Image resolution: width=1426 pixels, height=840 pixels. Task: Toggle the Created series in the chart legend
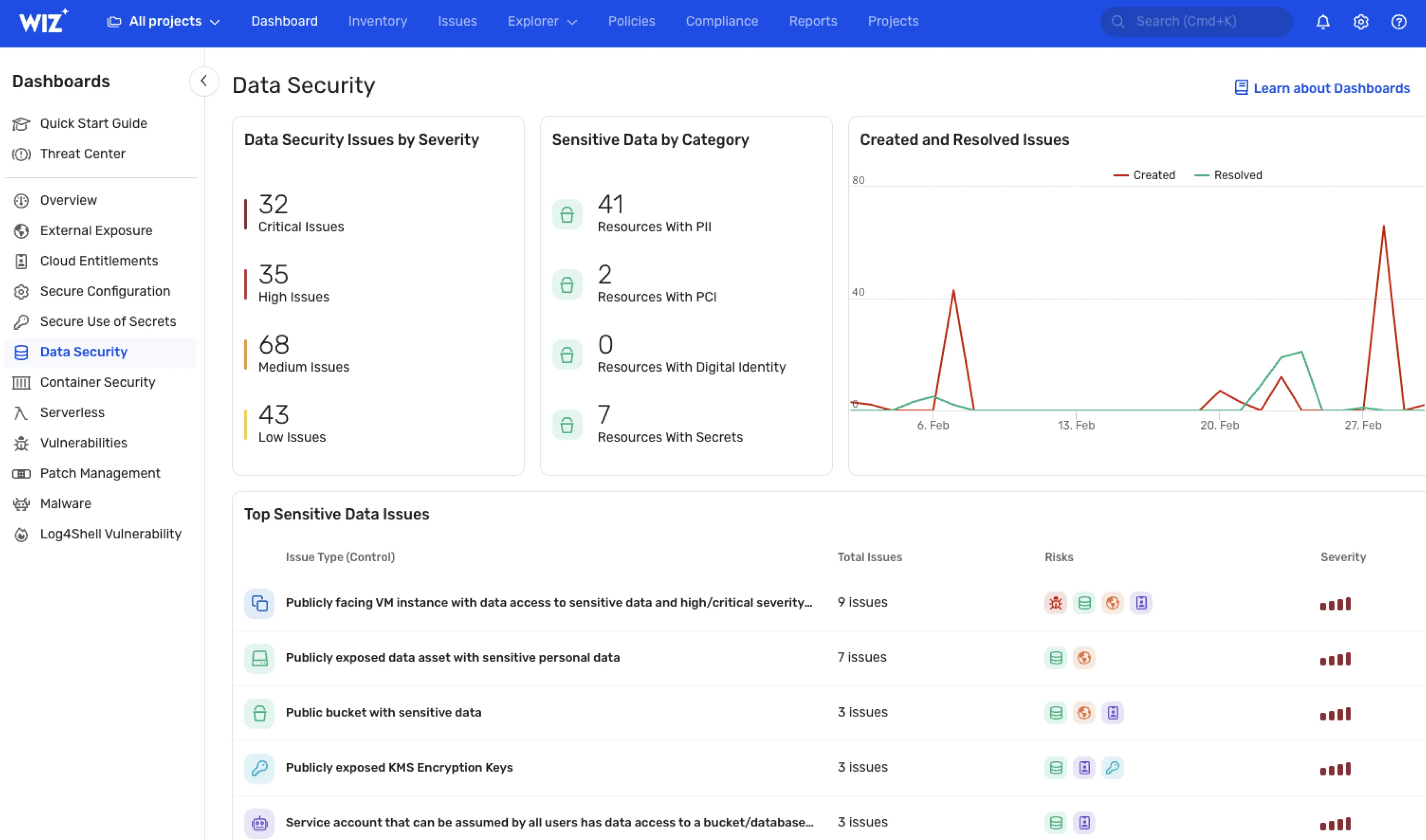1145,176
